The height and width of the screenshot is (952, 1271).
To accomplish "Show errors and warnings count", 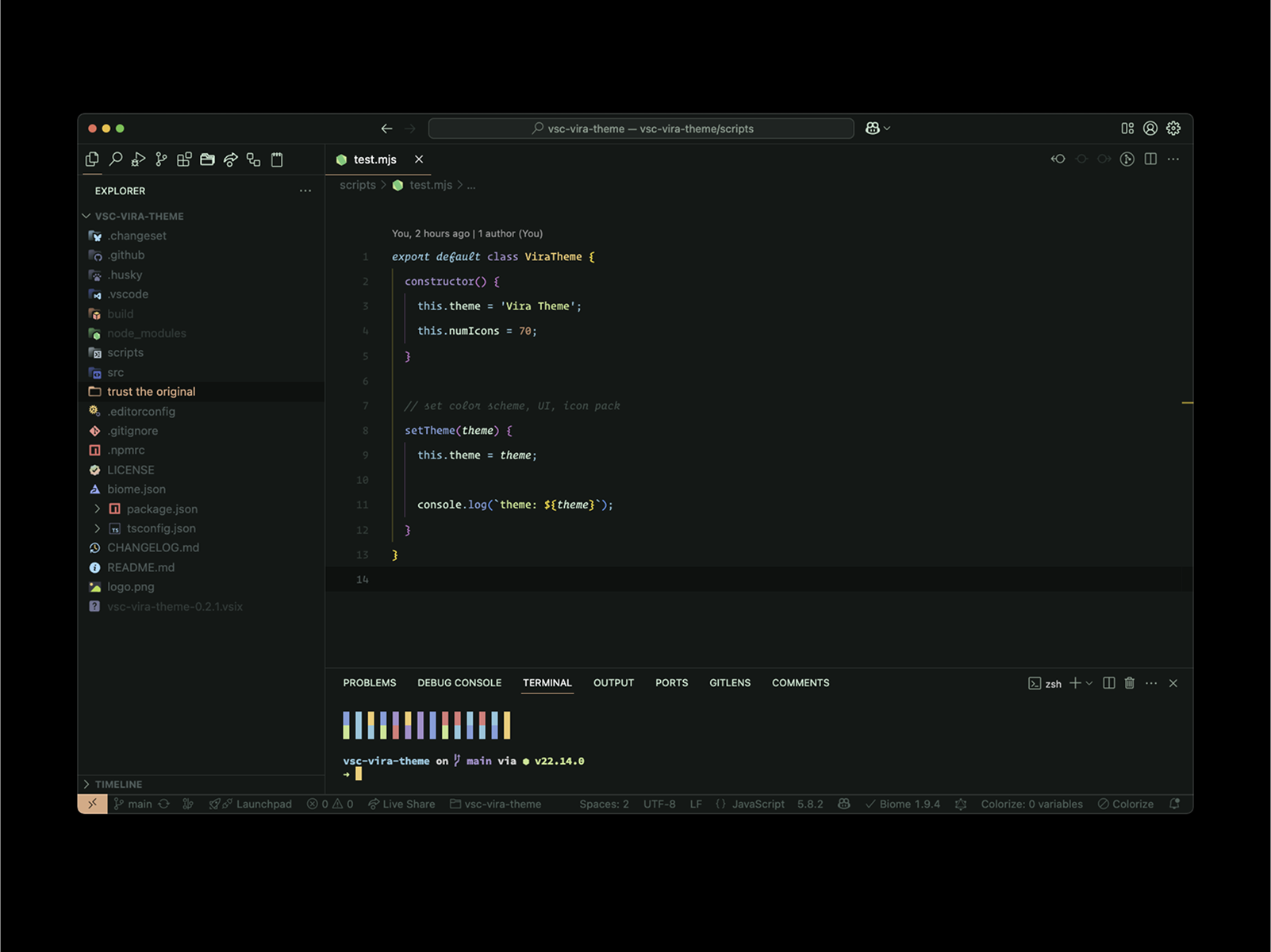I will pyautogui.click(x=330, y=804).
